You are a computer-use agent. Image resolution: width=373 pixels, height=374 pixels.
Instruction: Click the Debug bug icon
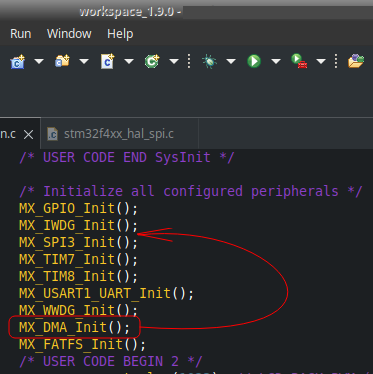point(209,61)
